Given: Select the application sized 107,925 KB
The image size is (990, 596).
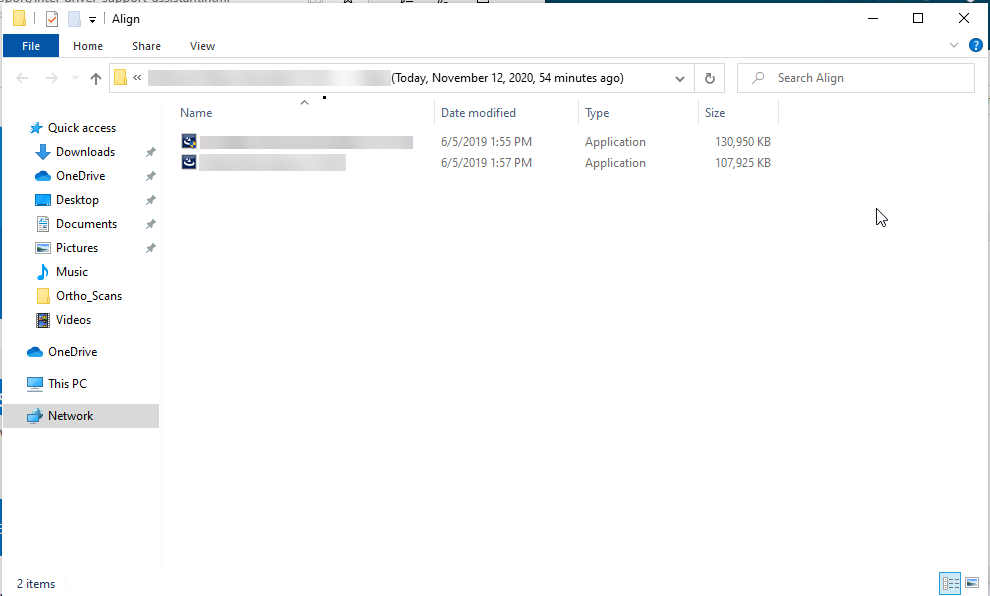Looking at the screenshot, I should click(476, 163).
